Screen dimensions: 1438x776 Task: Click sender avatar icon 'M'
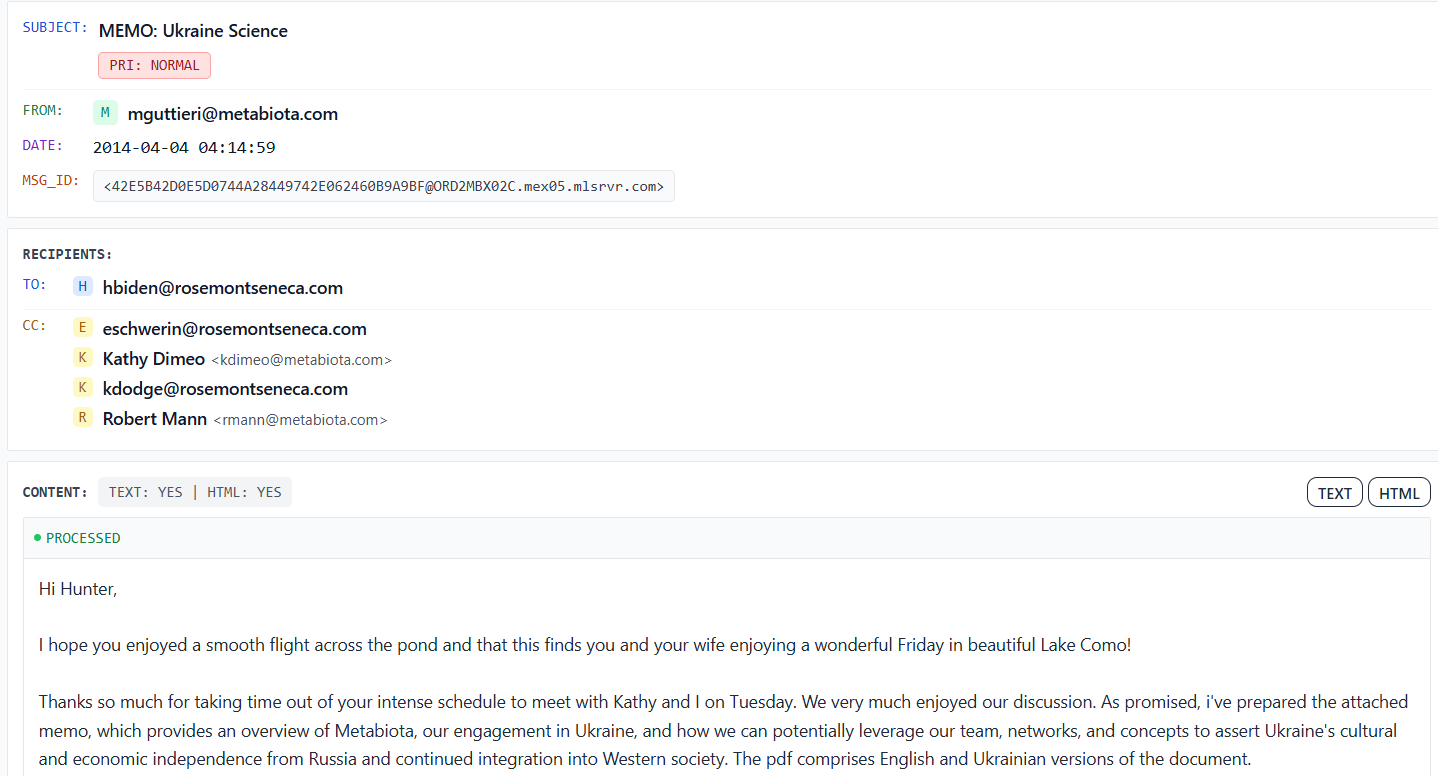[x=105, y=113]
